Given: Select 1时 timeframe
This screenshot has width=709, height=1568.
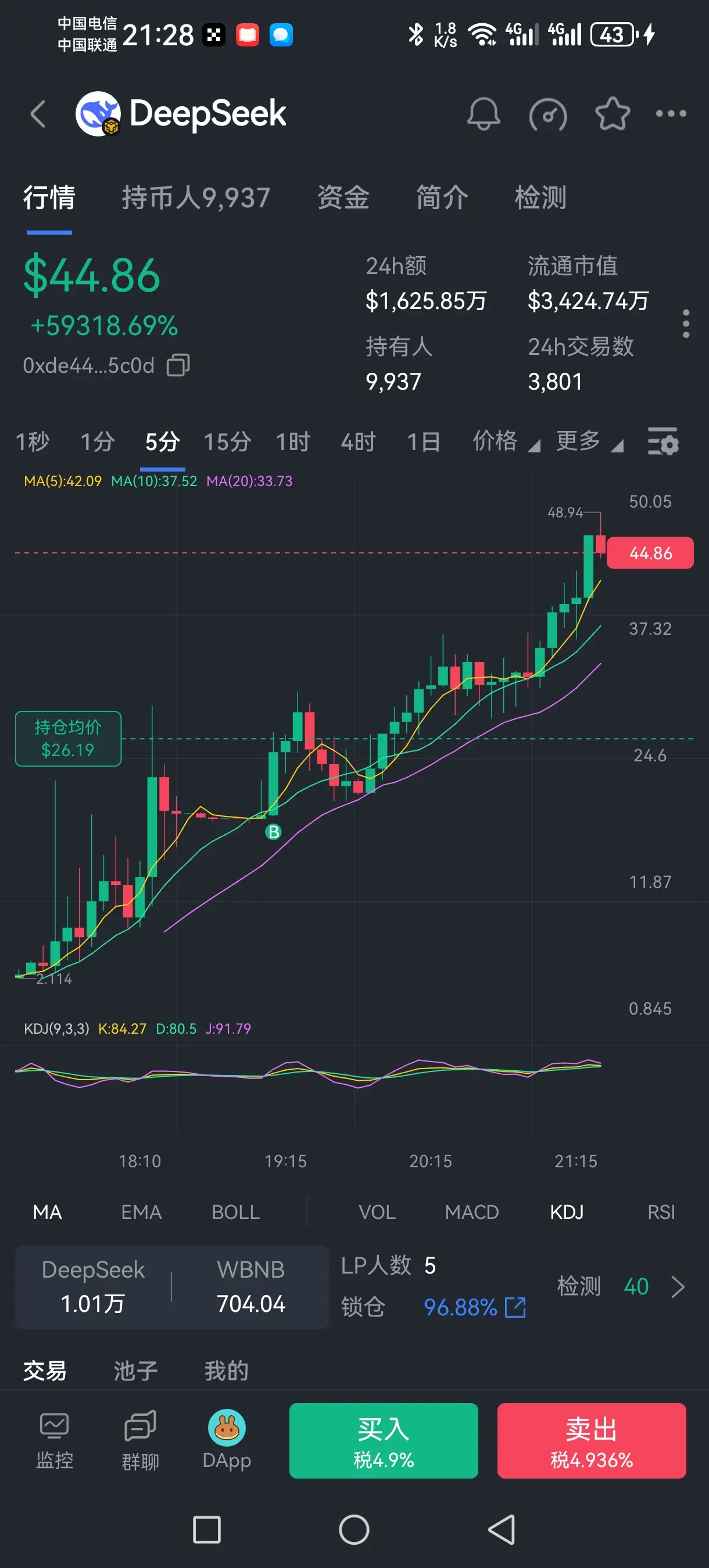Looking at the screenshot, I should pos(293,442).
